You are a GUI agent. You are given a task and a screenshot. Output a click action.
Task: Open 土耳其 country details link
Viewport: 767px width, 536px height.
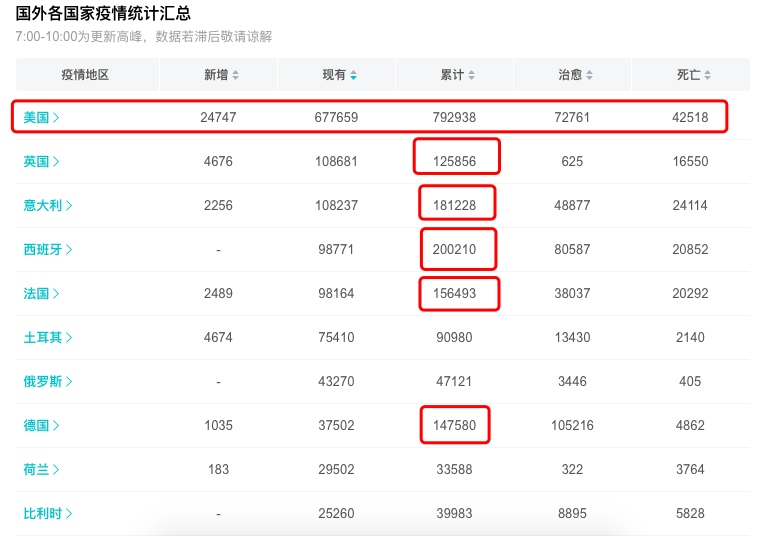click(x=48, y=337)
